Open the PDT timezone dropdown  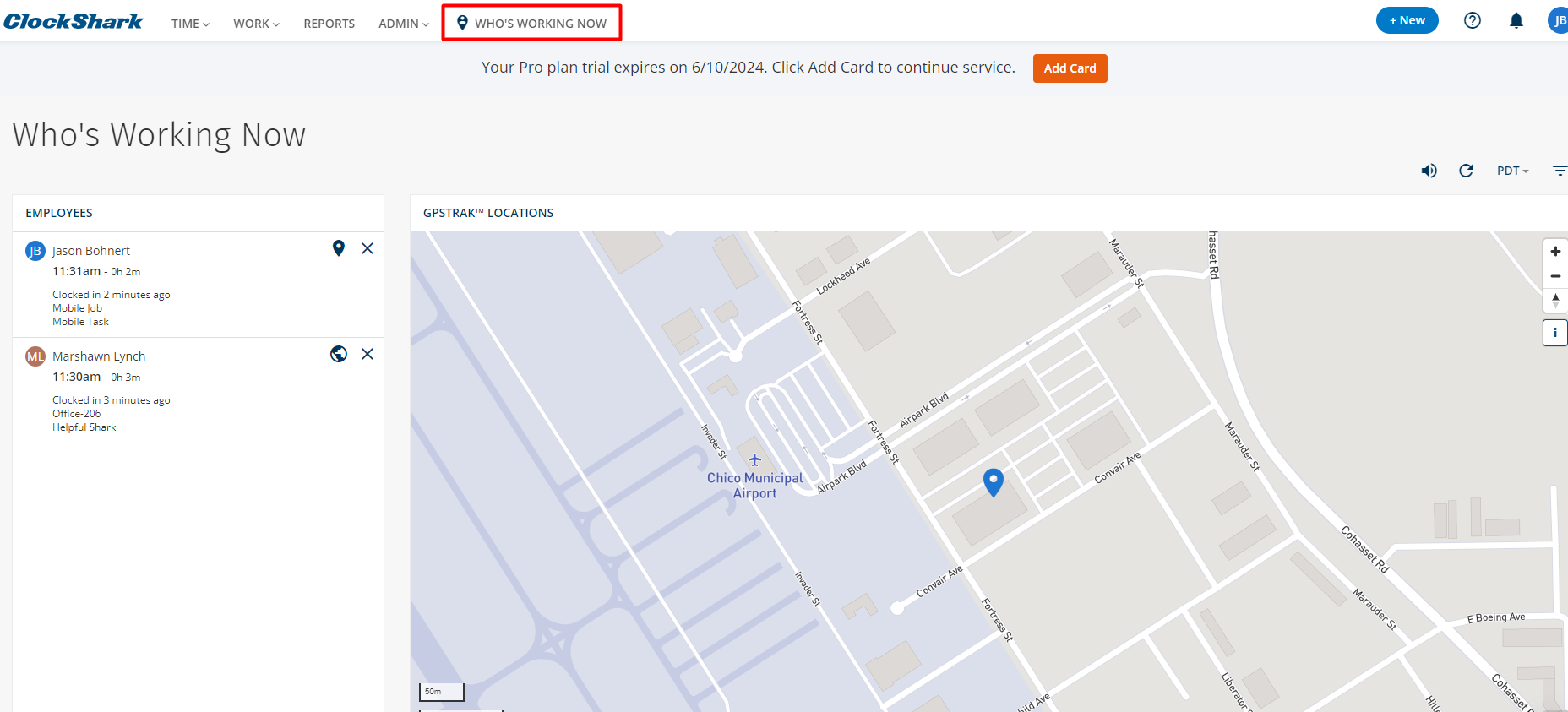(x=1512, y=171)
